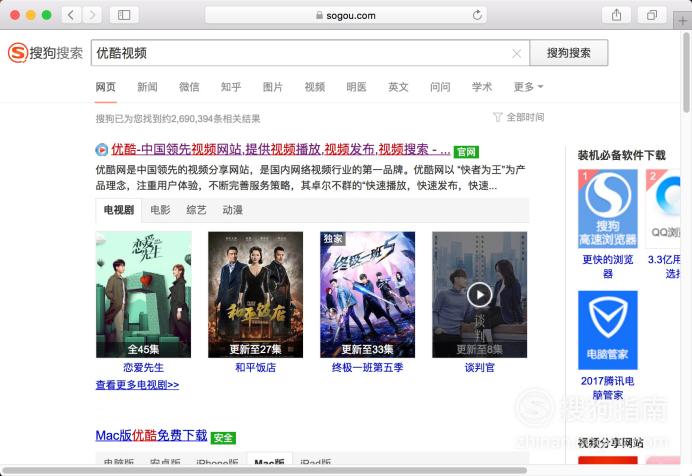
Task: Switch to the 图片 tab
Action: (273, 87)
